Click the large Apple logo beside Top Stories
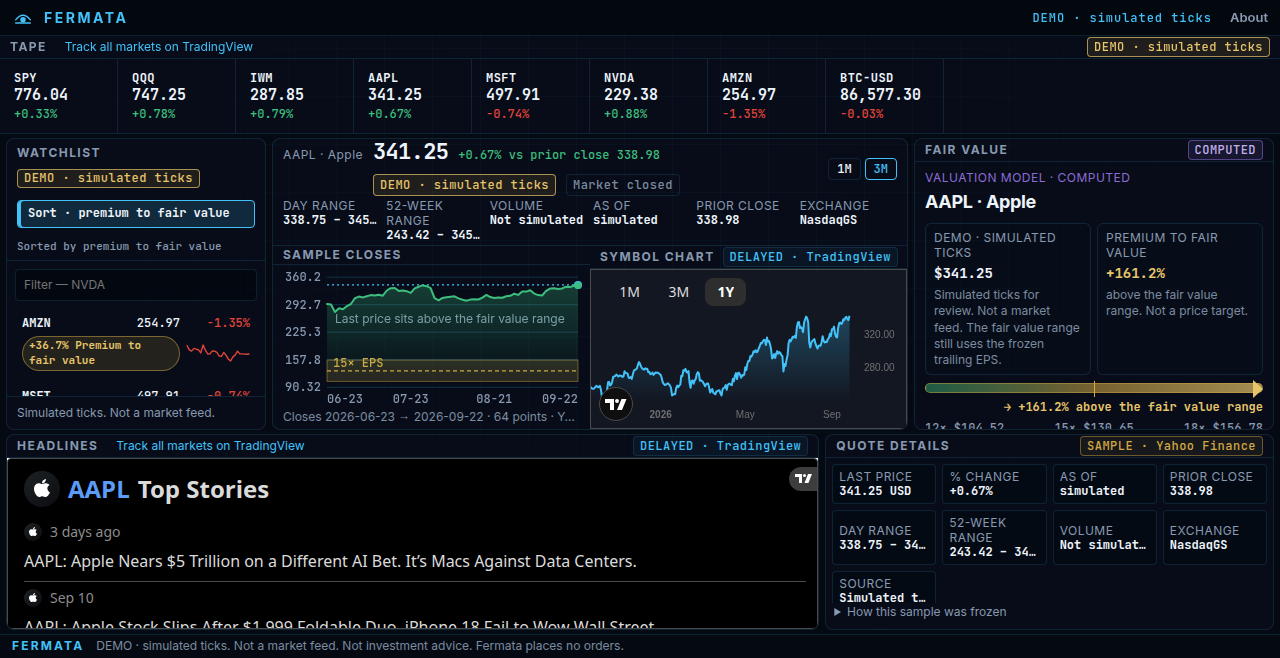1280x658 pixels. [42, 489]
